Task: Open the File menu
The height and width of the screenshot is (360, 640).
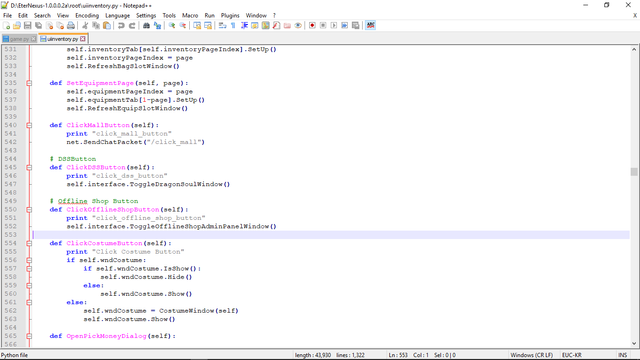Action: point(7,16)
